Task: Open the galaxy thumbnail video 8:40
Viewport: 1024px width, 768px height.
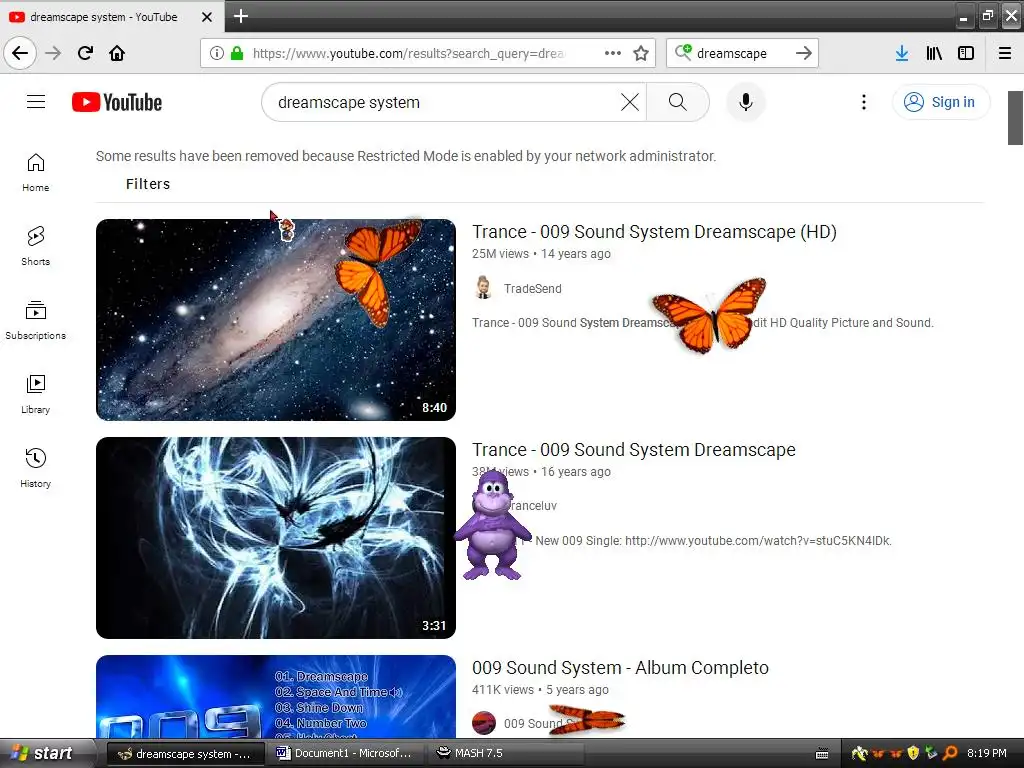Action: (276, 319)
